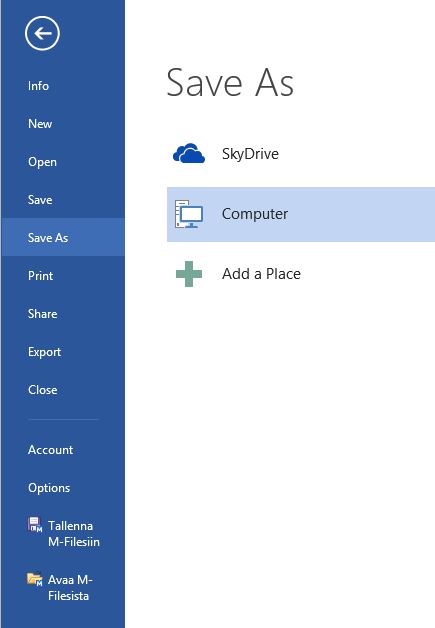Choose Add a Place label

pyautogui.click(x=261, y=274)
